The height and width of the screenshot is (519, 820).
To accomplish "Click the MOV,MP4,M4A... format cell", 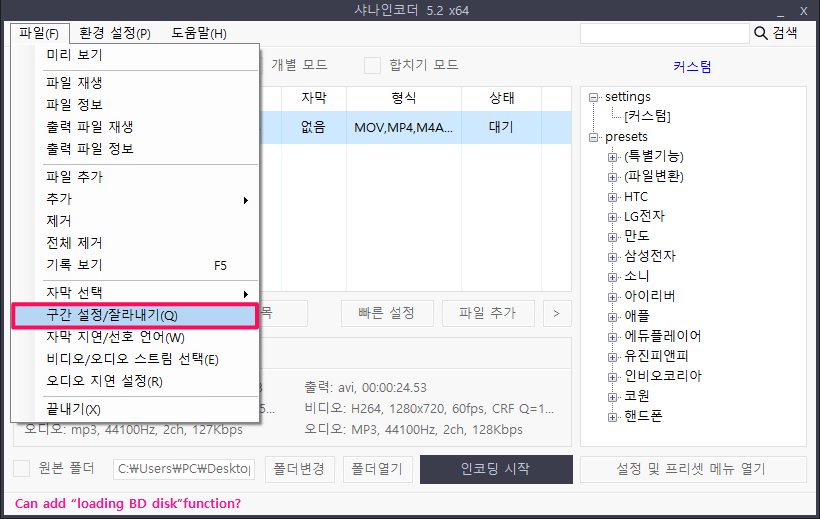I will tap(404, 127).
